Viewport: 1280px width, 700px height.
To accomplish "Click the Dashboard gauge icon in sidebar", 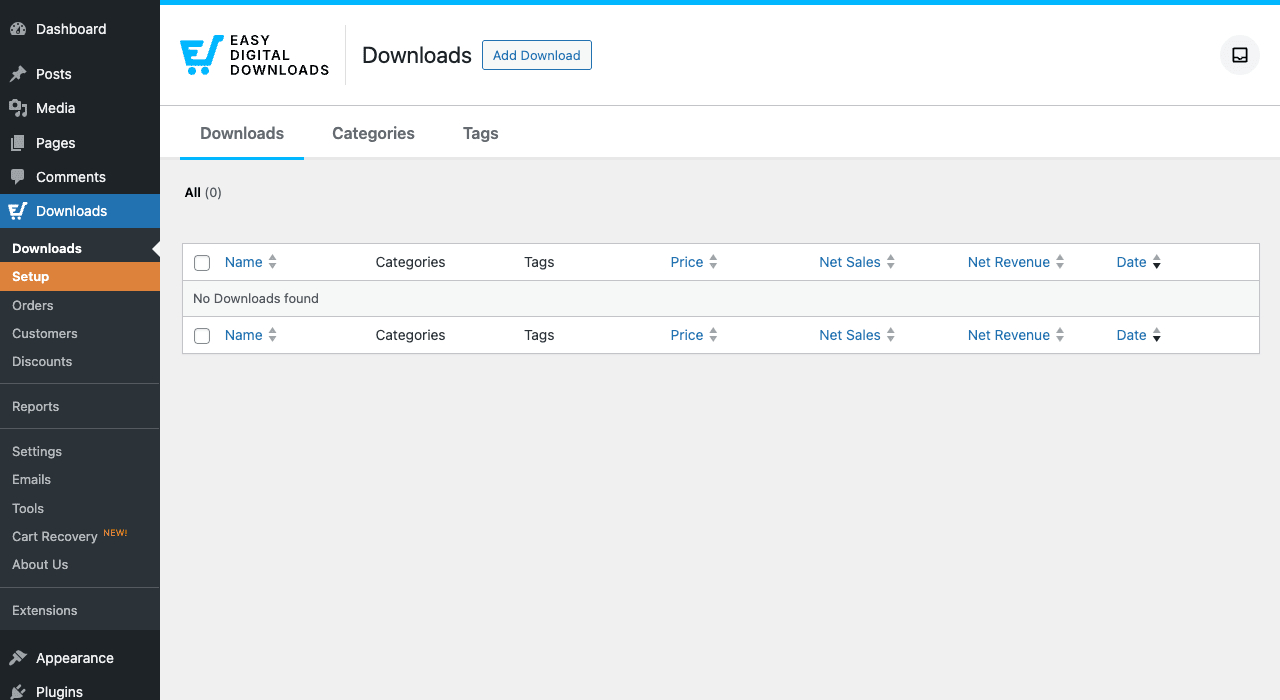I will click(x=18, y=29).
